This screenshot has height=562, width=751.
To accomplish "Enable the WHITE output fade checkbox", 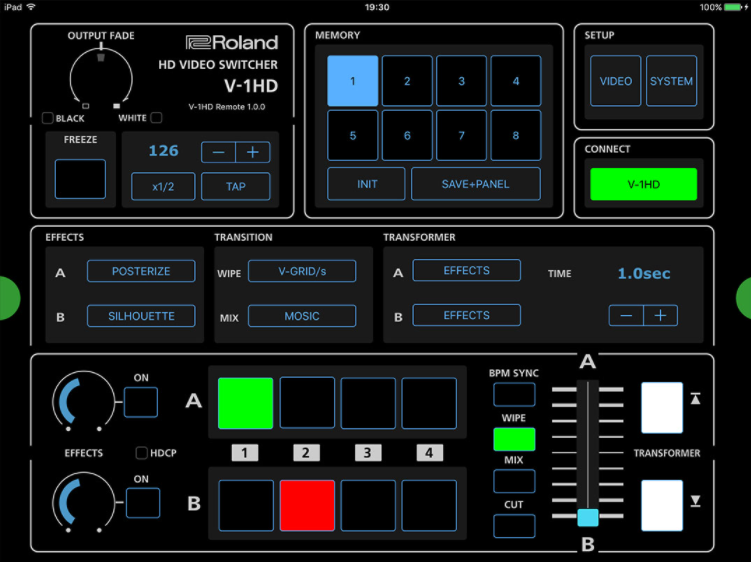I will [x=156, y=117].
